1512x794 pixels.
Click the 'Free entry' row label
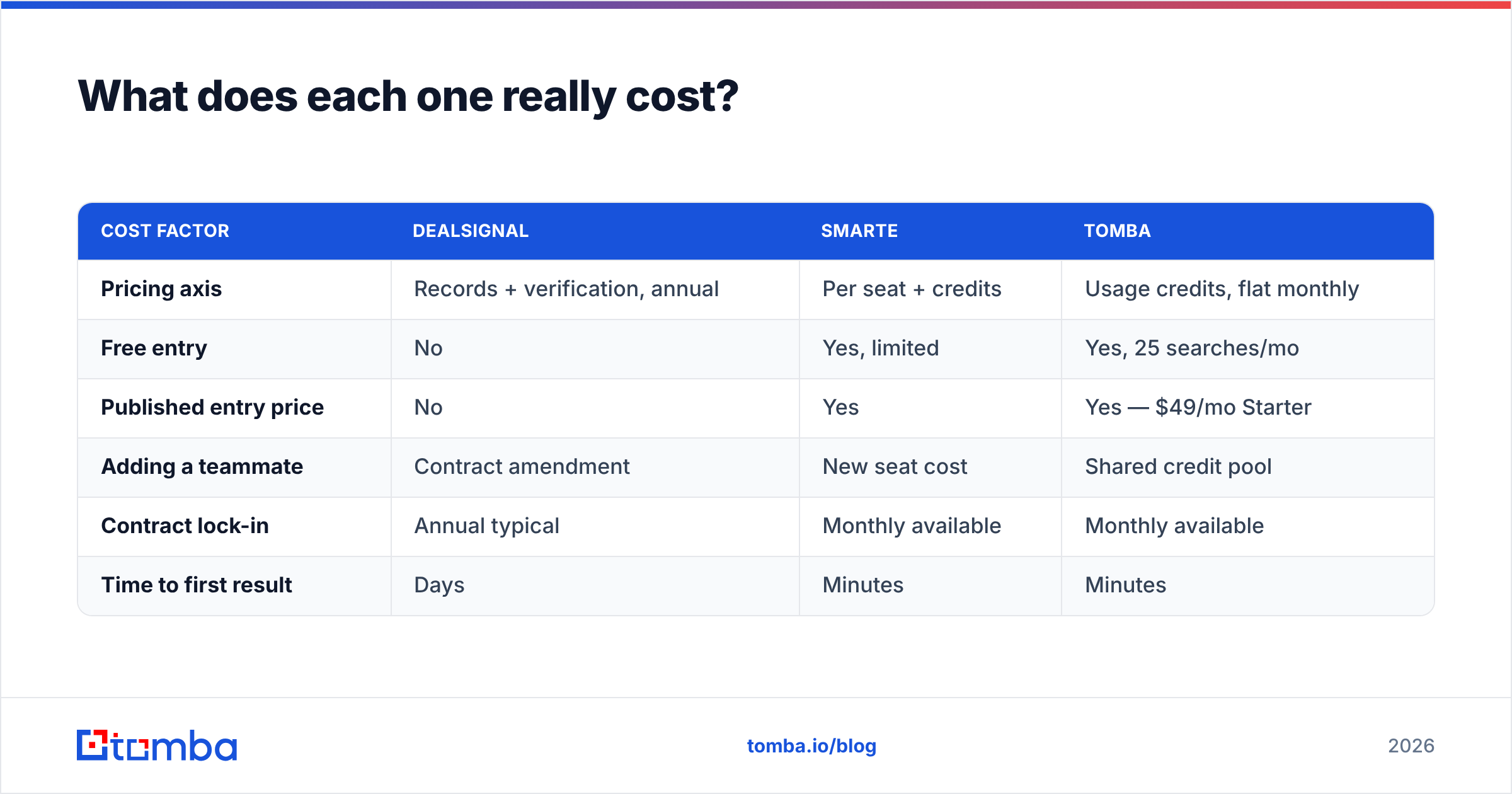(x=154, y=348)
